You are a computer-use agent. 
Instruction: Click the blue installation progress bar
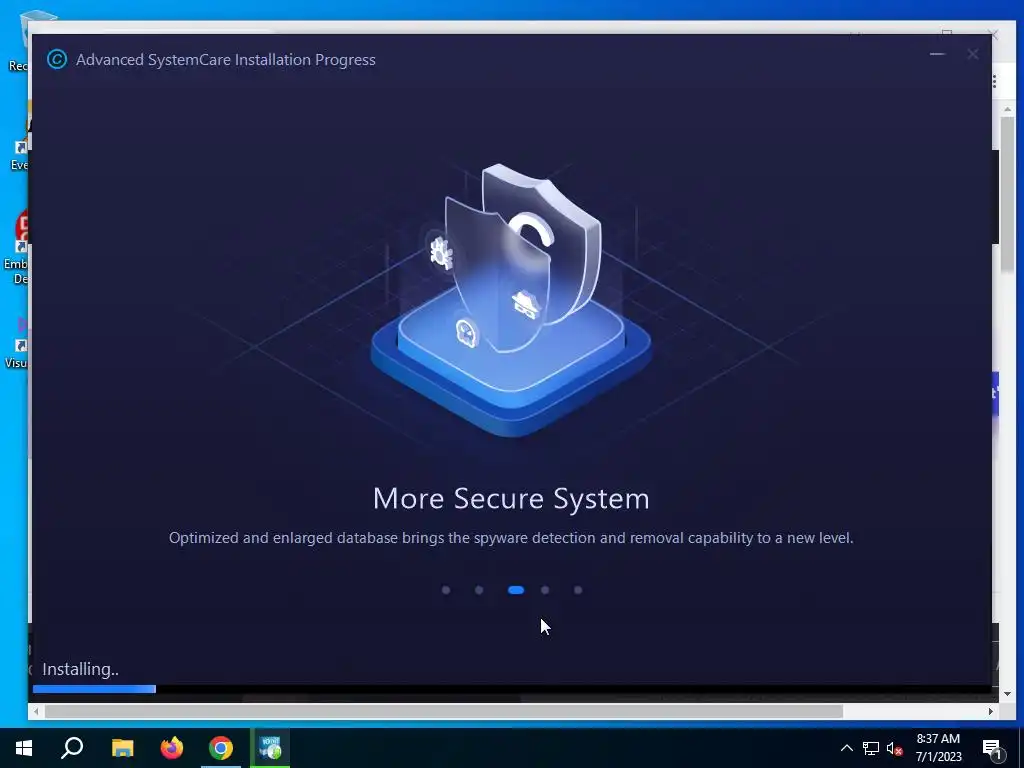pos(94,689)
